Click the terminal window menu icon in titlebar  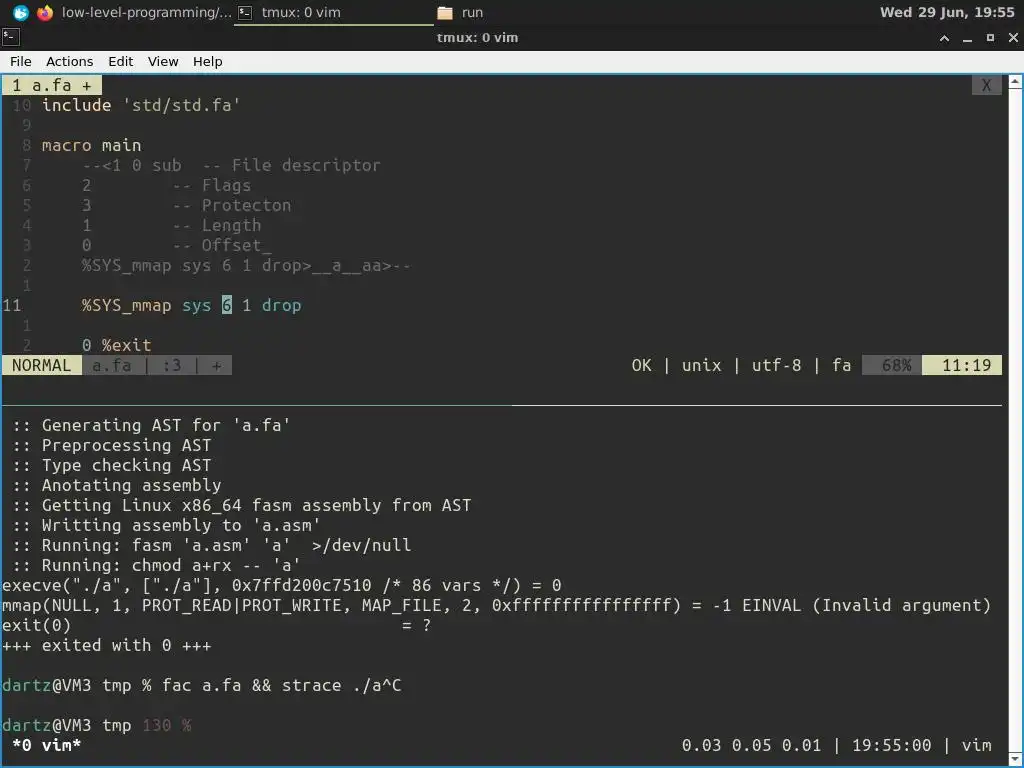pos(10,37)
